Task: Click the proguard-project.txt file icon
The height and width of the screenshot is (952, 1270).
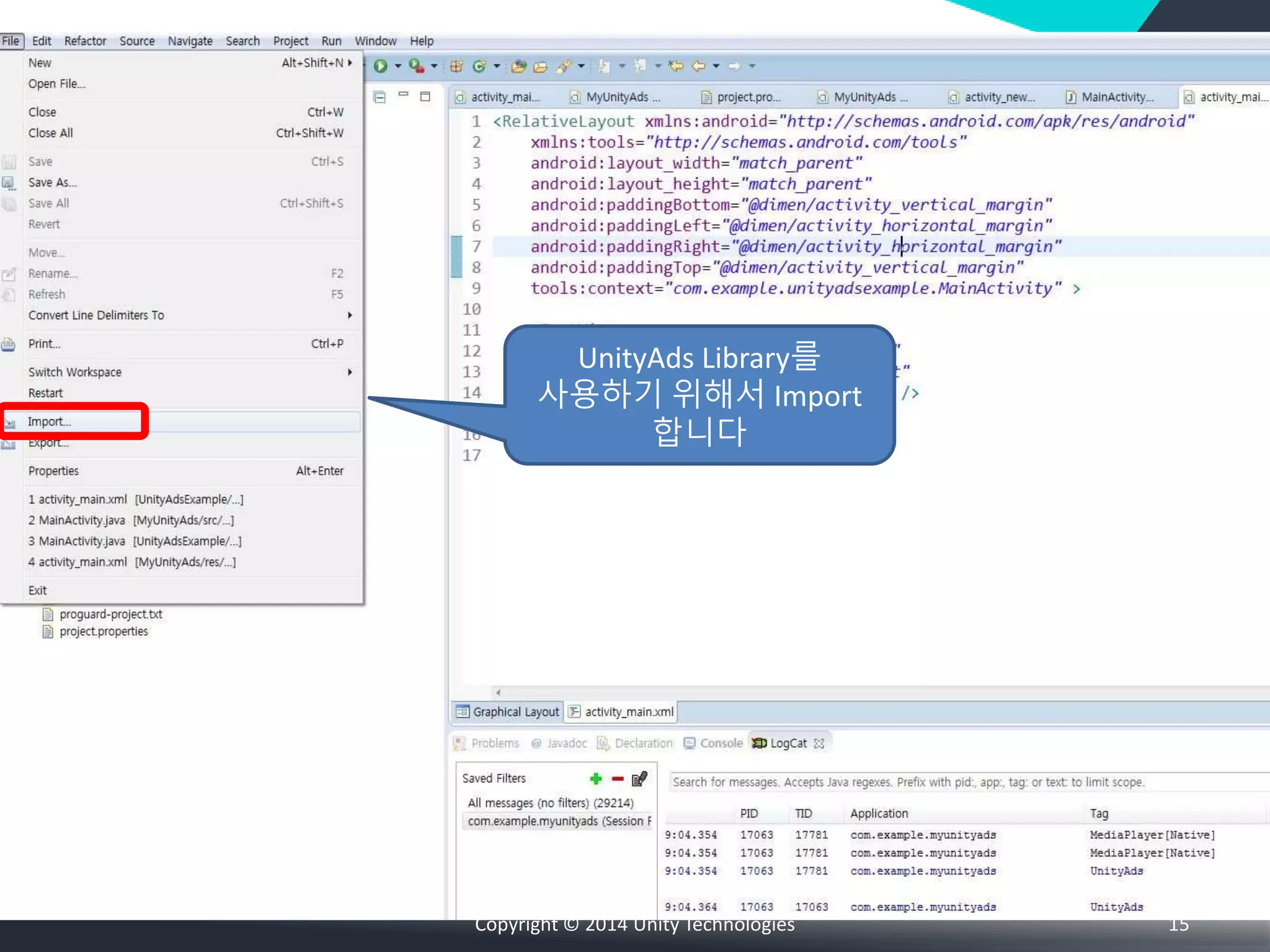Action: [x=48, y=614]
